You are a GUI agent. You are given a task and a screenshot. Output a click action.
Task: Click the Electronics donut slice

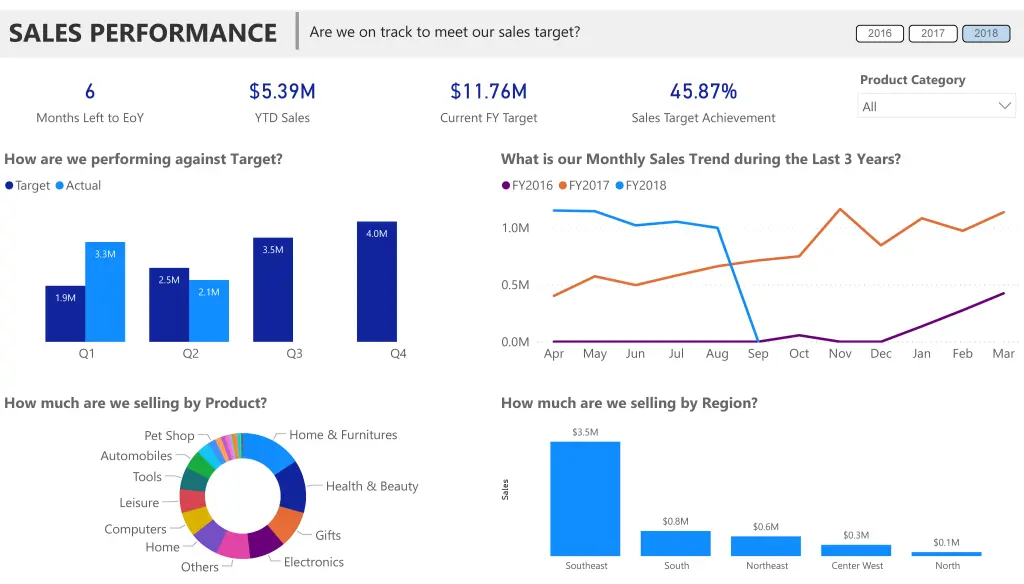click(264, 542)
